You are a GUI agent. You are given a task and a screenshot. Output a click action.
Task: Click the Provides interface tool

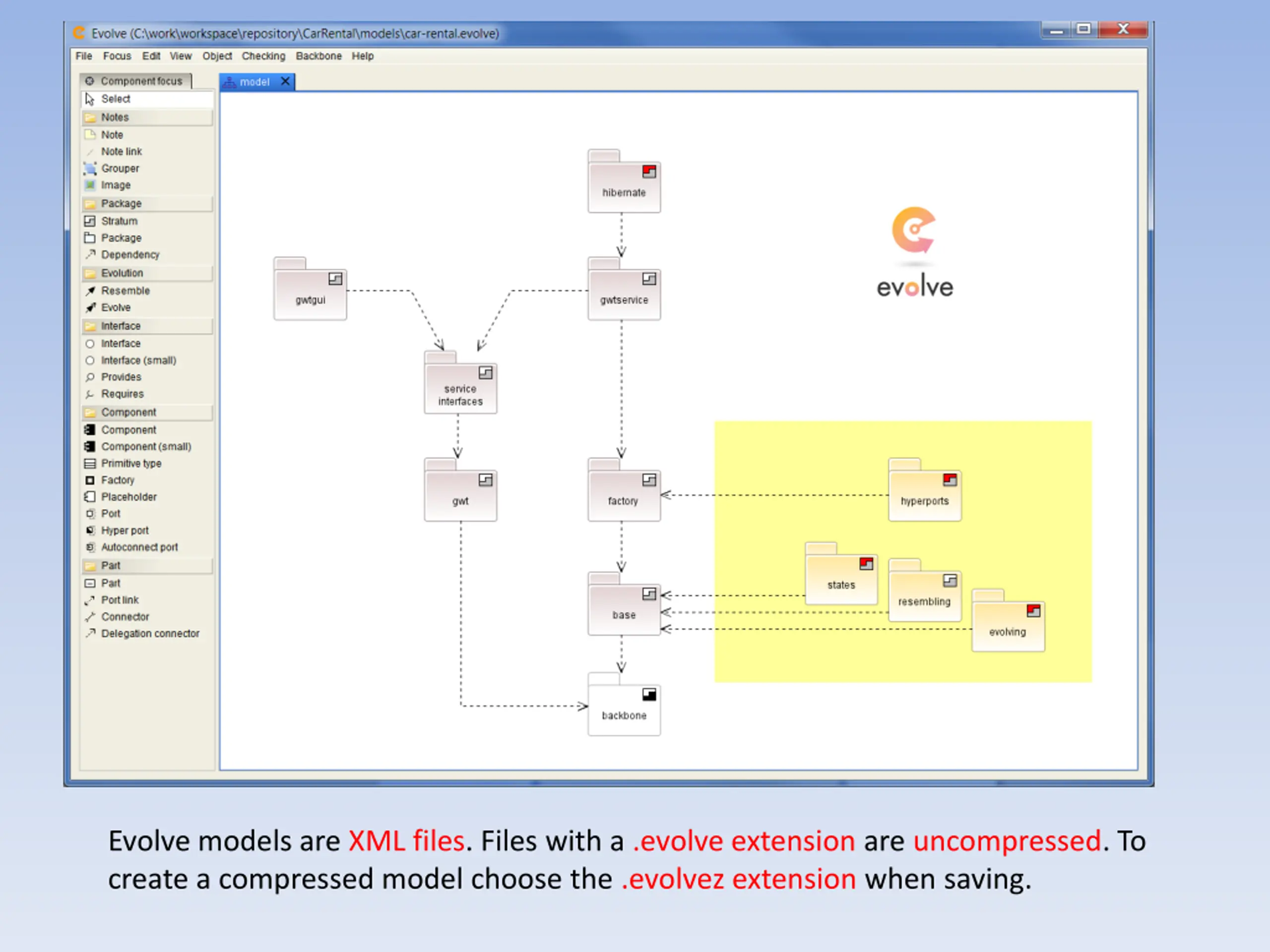(121, 377)
